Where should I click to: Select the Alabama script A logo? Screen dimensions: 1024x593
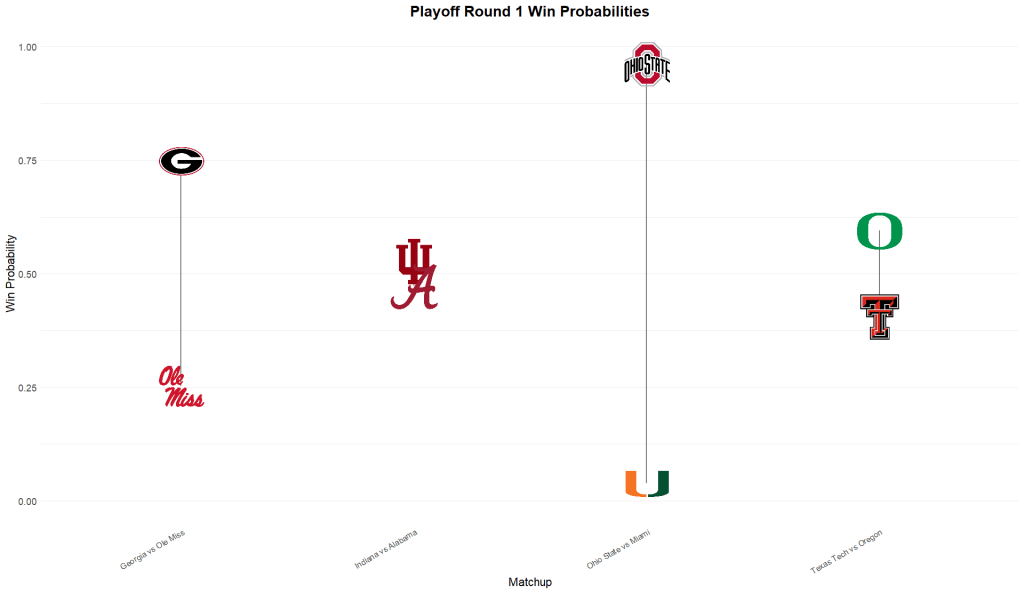pyautogui.click(x=416, y=292)
